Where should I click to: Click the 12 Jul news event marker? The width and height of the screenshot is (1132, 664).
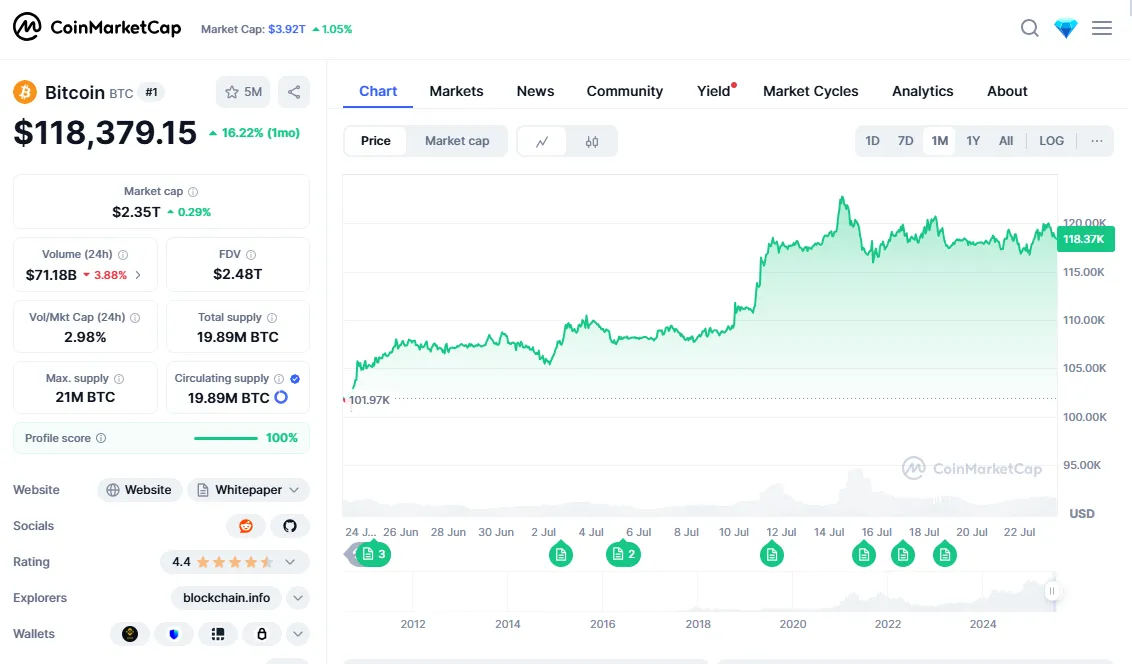pyautogui.click(x=771, y=554)
